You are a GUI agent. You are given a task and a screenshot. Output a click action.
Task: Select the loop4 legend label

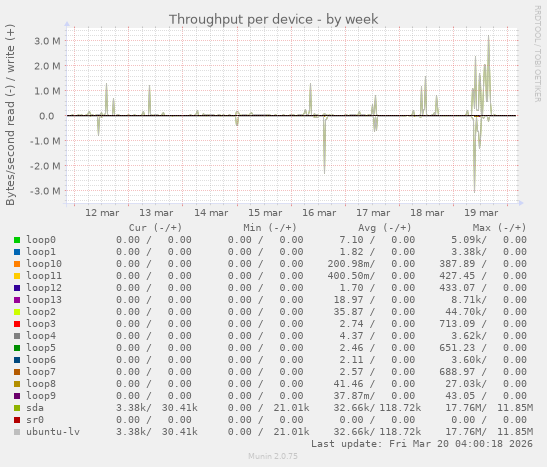point(41,336)
